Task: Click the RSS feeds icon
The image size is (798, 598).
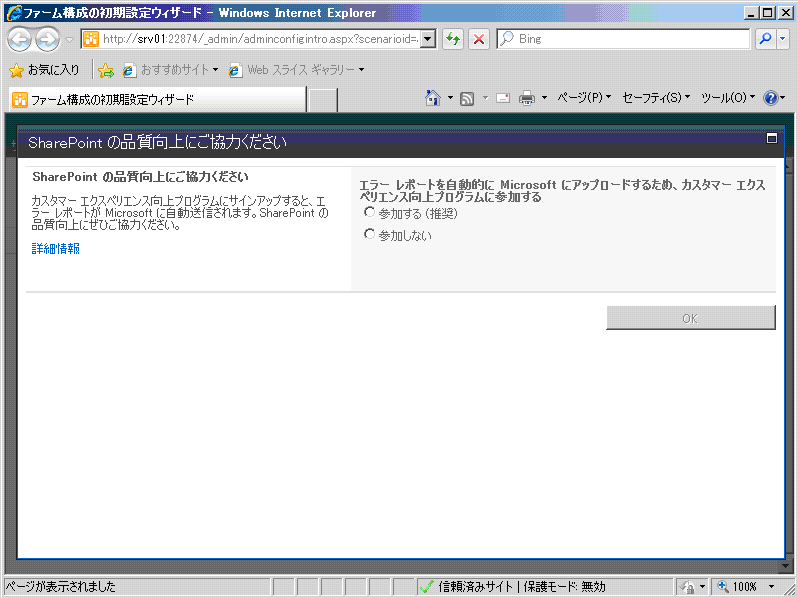Action: pos(467,98)
